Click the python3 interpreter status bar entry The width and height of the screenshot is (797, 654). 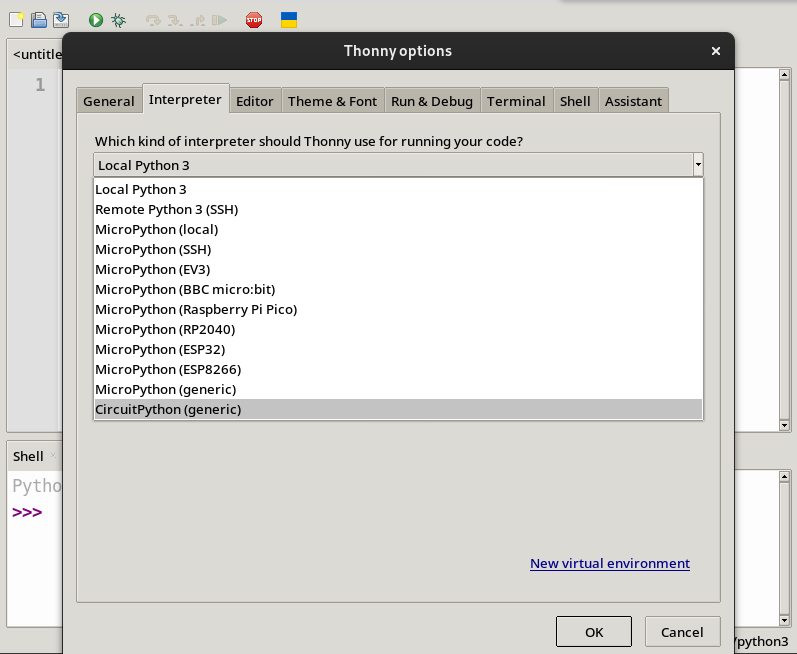[x=760, y=642]
